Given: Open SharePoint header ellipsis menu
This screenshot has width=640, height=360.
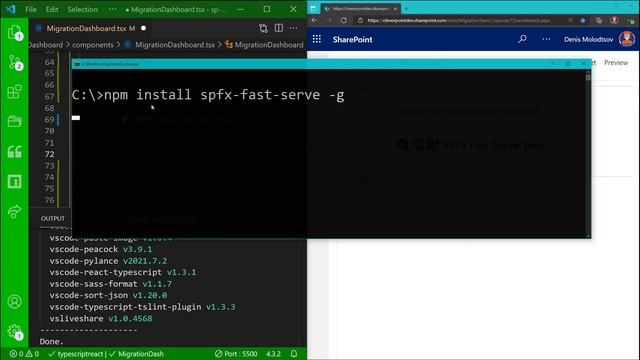Looking at the screenshot, I should pyautogui.click(x=546, y=39).
